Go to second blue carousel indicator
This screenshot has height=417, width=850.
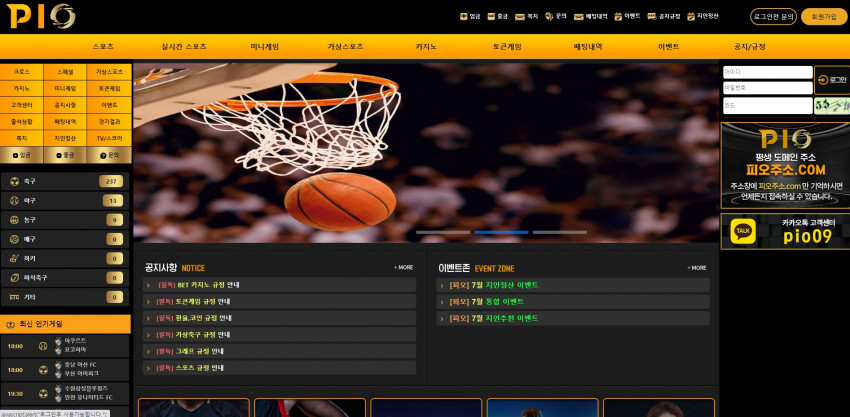tap(501, 232)
